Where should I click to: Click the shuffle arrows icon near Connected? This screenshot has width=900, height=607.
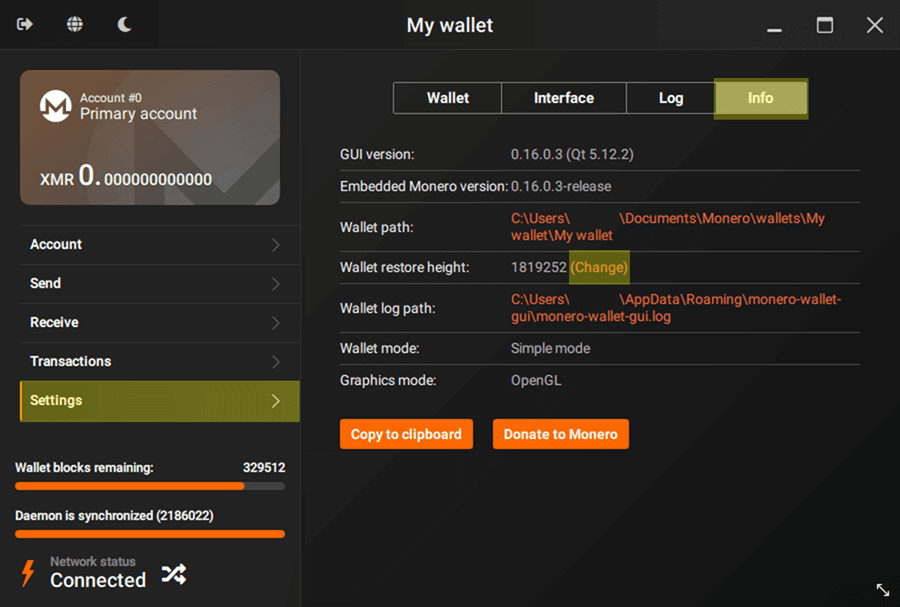click(174, 573)
